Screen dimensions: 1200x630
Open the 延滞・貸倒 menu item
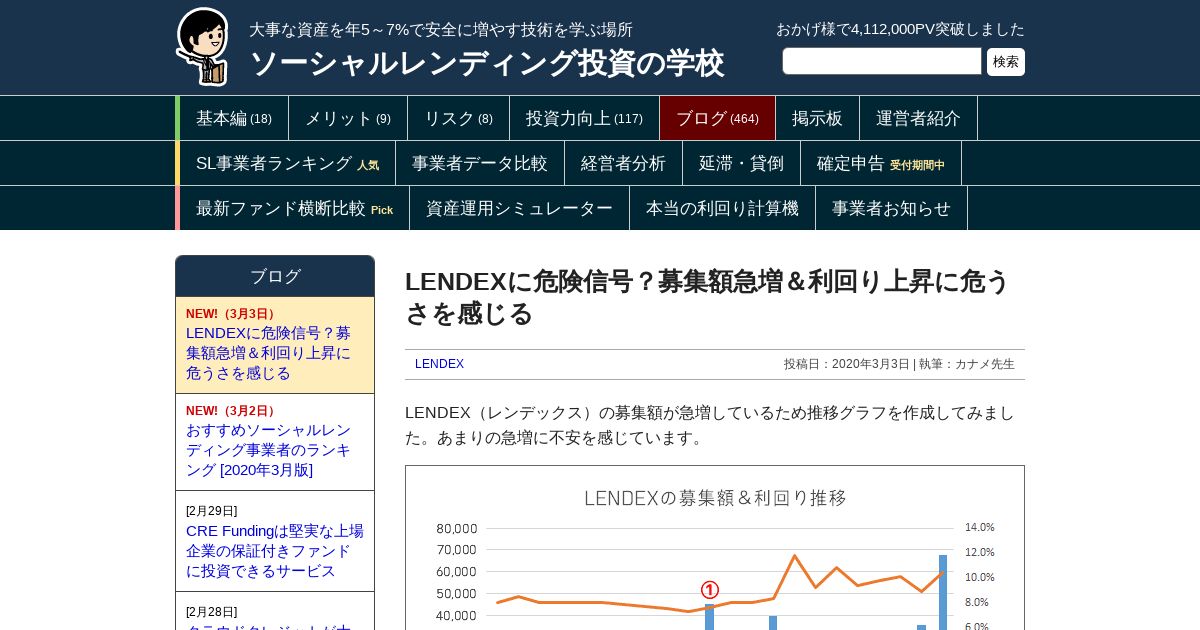click(742, 163)
